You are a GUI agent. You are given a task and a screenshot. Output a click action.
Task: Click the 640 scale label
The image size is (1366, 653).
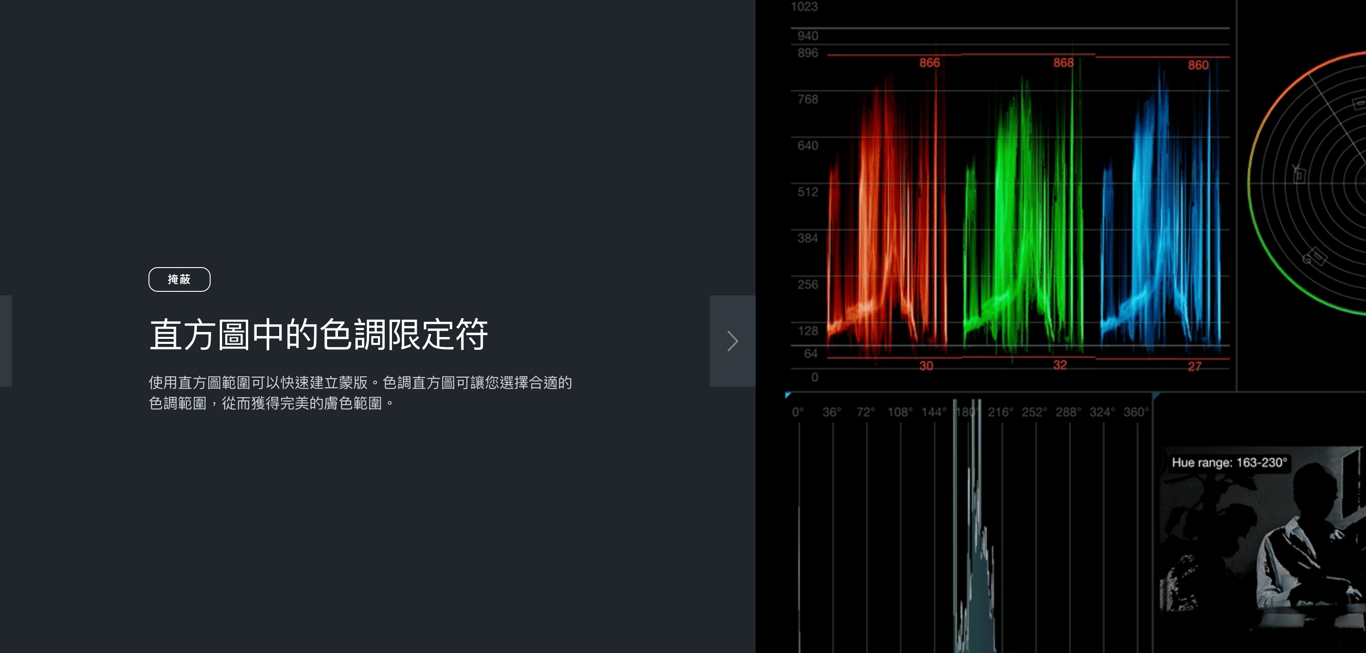coord(807,145)
